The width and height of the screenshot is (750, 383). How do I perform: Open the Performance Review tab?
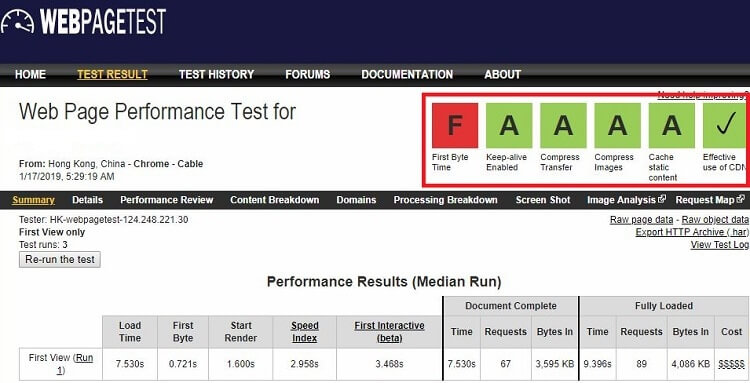click(166, 200)
